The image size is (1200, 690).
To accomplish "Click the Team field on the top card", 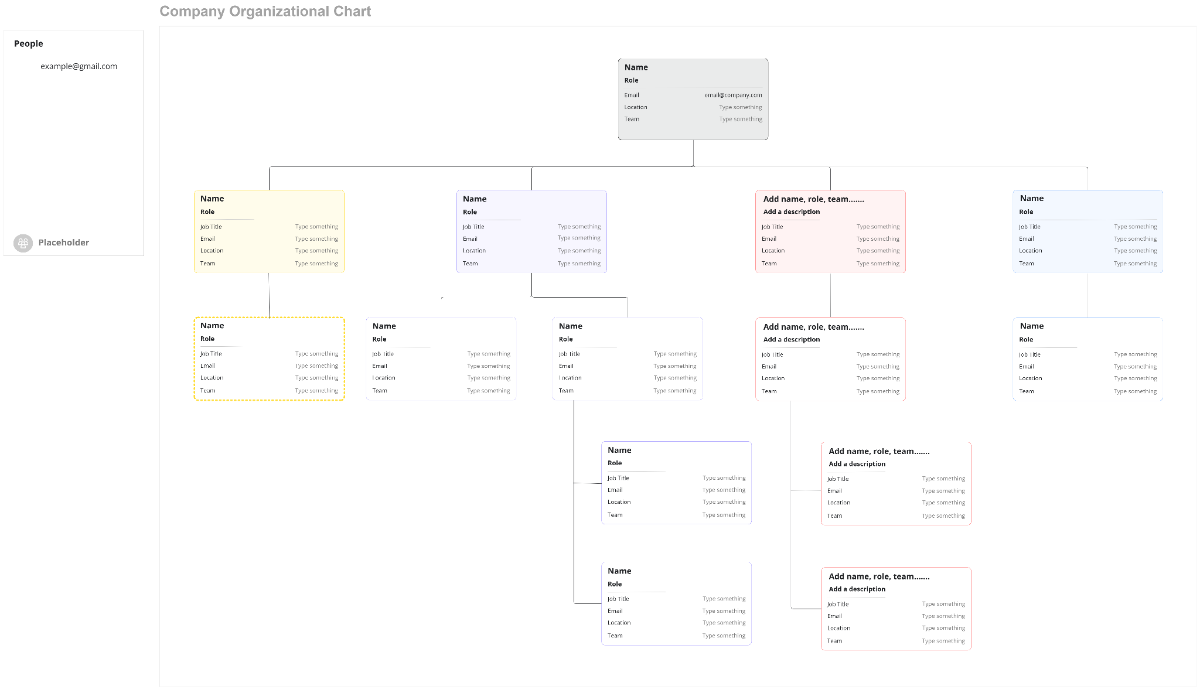I will 632,119.
